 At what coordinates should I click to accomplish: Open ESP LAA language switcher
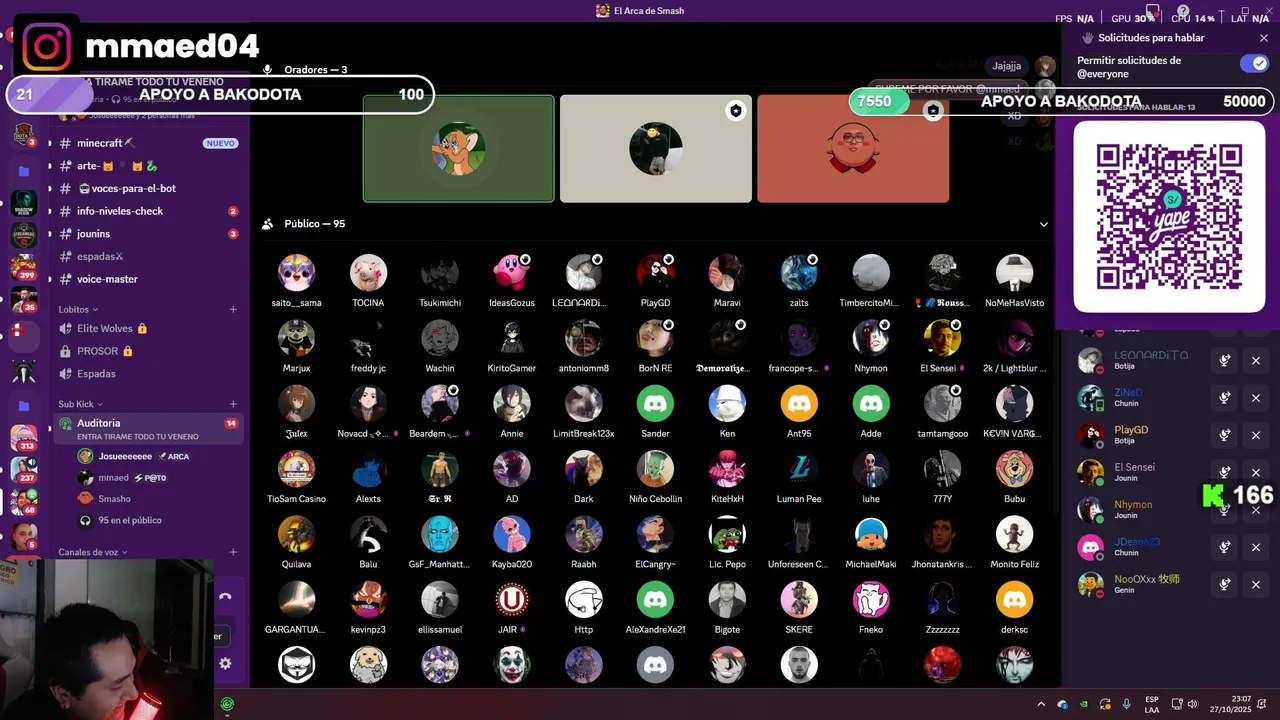tap(1152, 704)
